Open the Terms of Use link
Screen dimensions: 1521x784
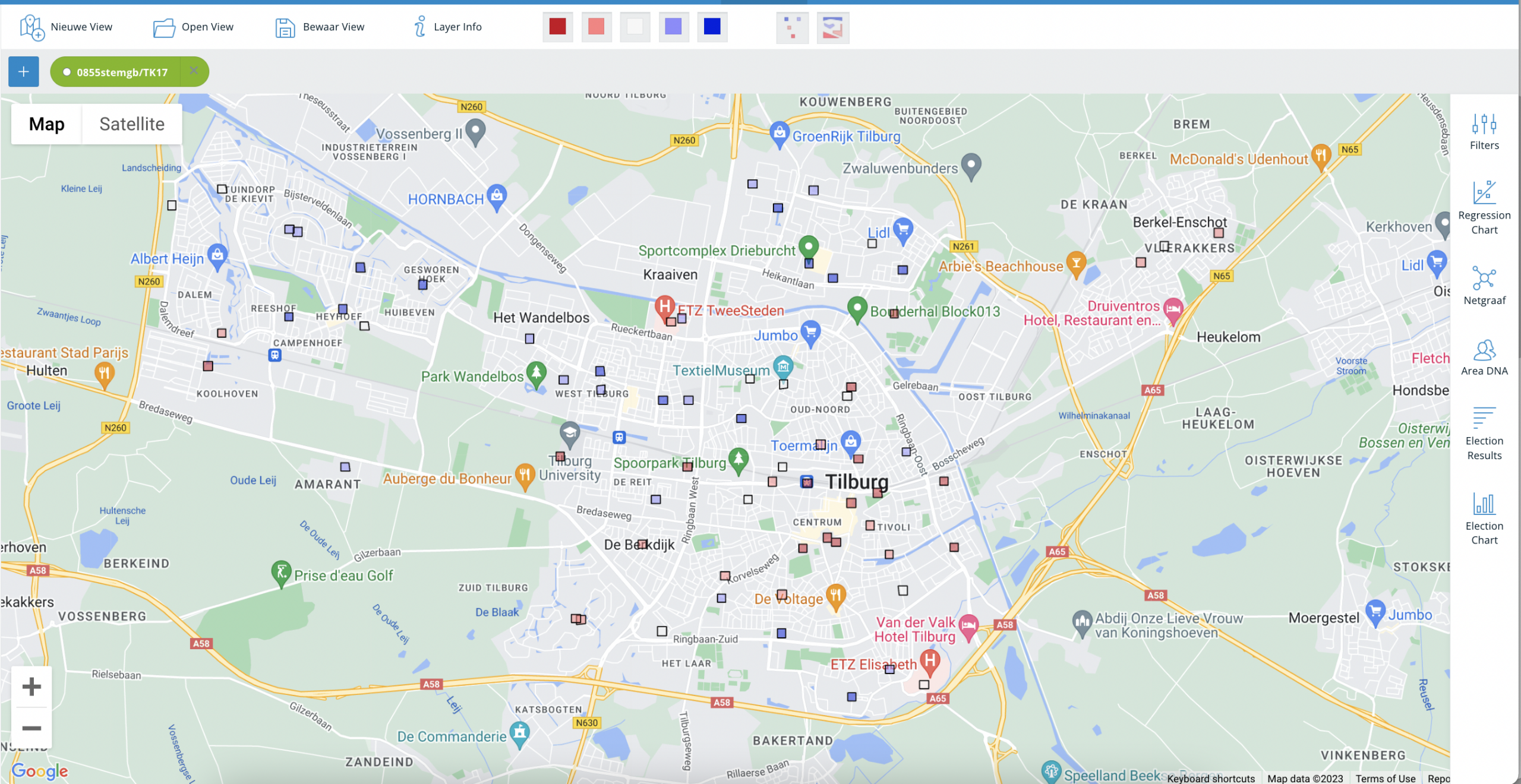pos(1385,778)
